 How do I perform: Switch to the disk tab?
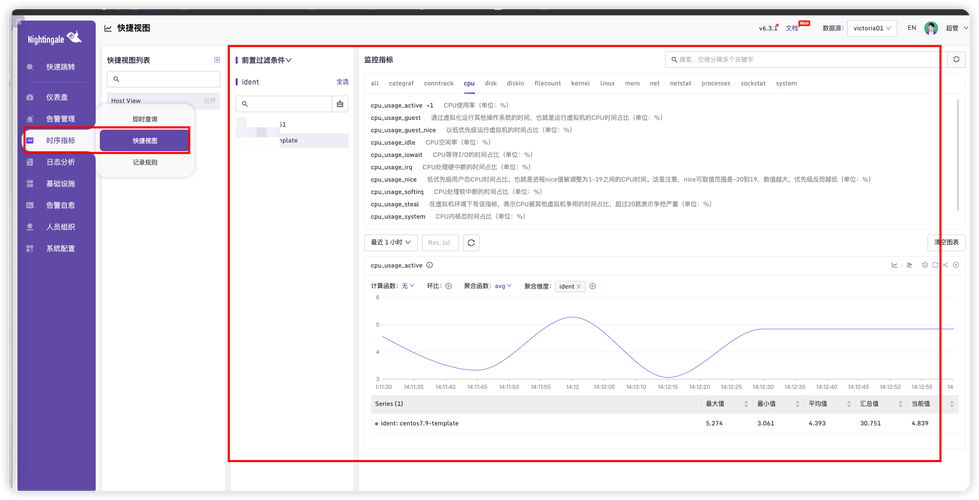point(491,83)
